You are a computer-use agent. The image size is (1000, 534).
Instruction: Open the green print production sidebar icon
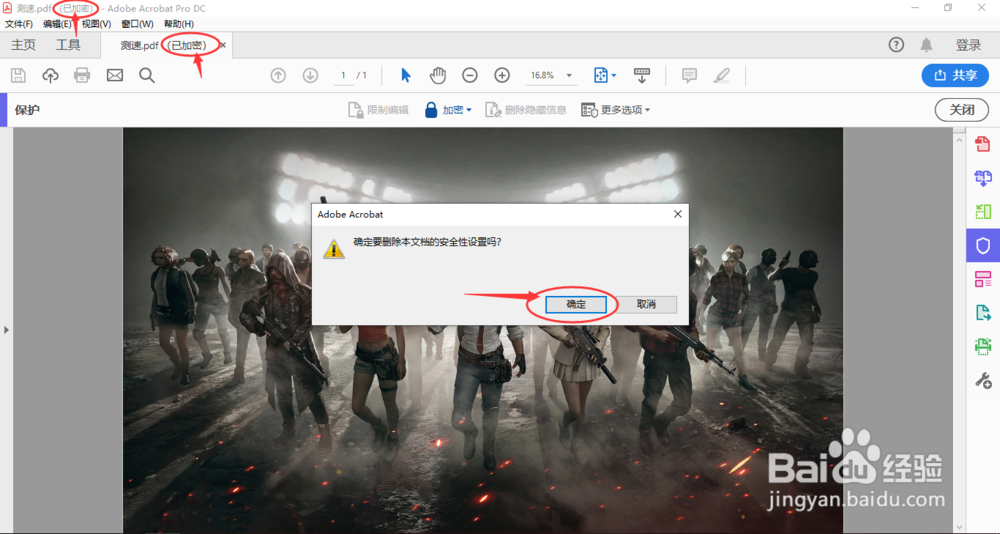coord(983,346)
